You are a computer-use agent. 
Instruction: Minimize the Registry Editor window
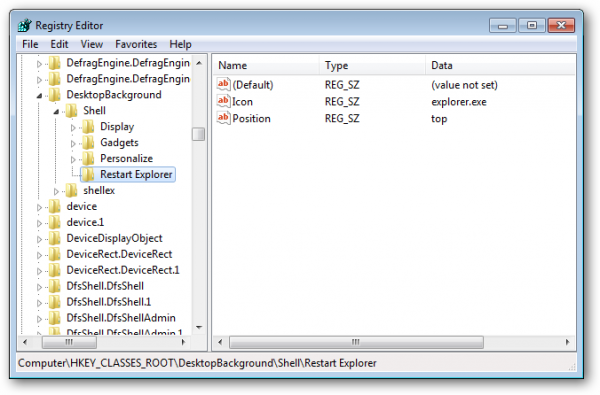[x=503, y=25]
